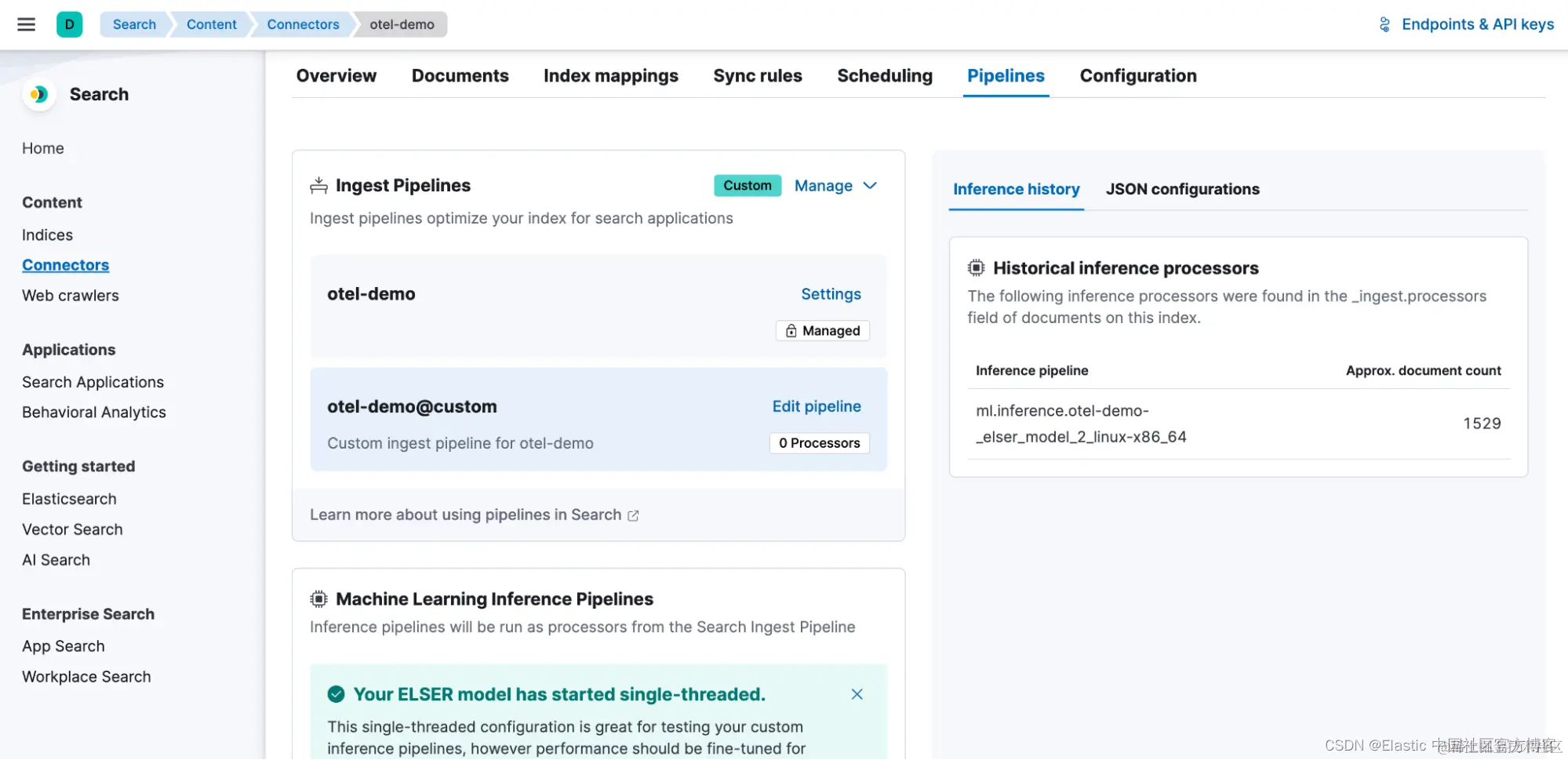Image resolution: width=1568 pixels, height=760 pixels.
Task: Select Web crawlers in the sidebar
Action: point(71,296)
